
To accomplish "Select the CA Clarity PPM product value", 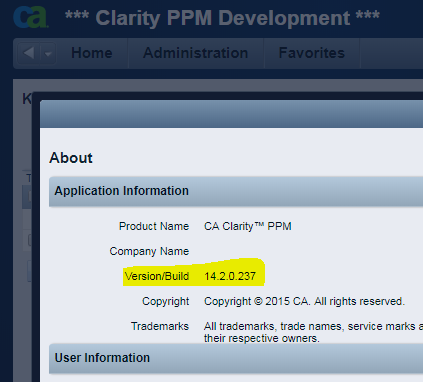I will (248, 226).
